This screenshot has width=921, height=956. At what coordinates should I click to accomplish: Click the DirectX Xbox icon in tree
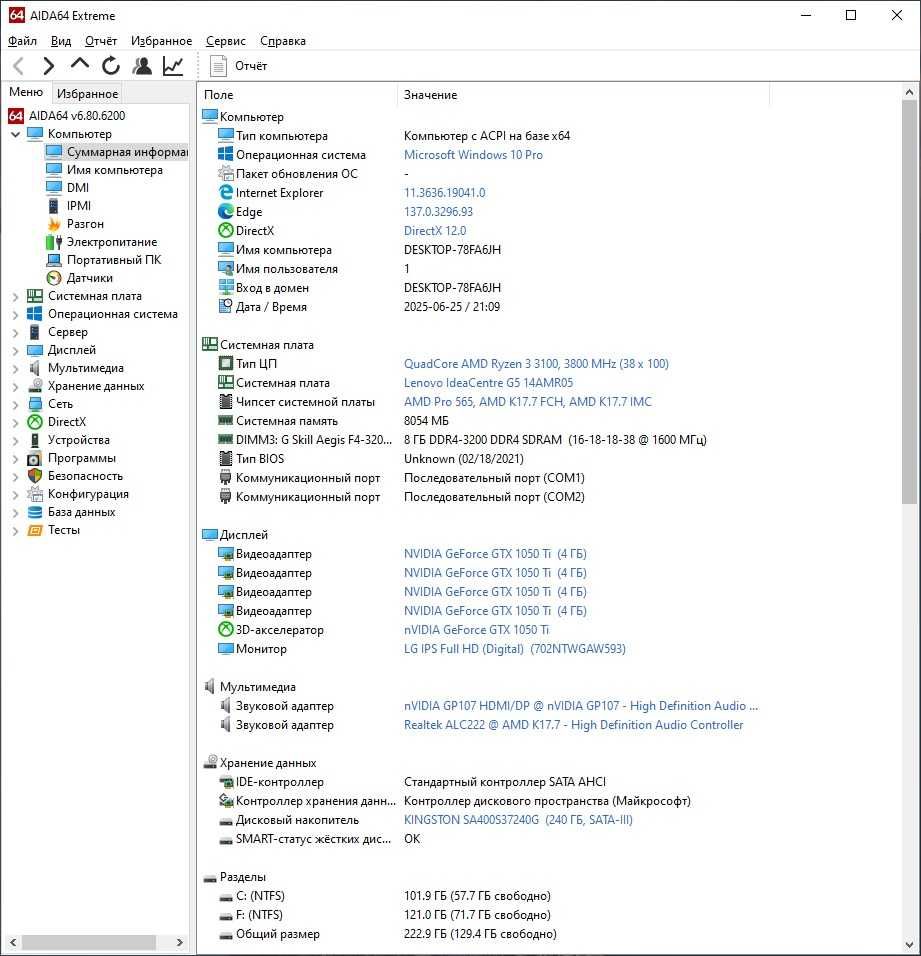pyautogui.click(x=35, y=422)
